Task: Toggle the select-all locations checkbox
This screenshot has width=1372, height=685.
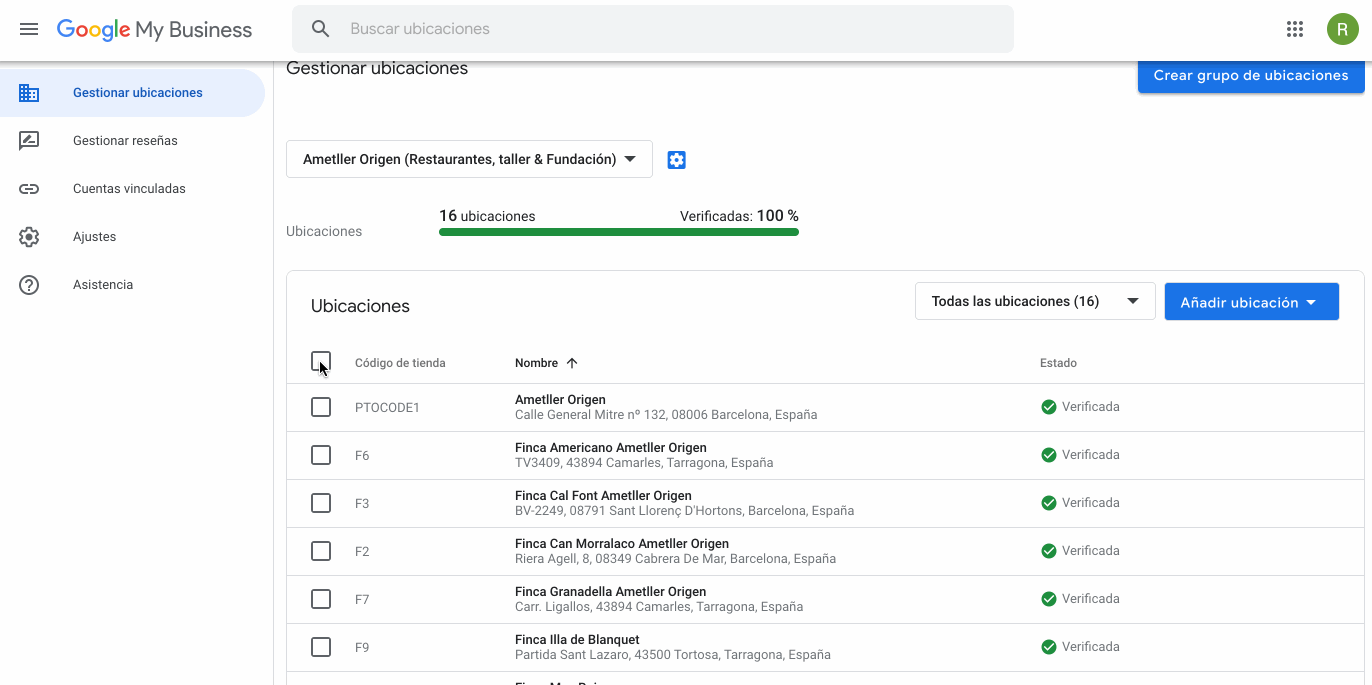Action: [x=321, y=362]
